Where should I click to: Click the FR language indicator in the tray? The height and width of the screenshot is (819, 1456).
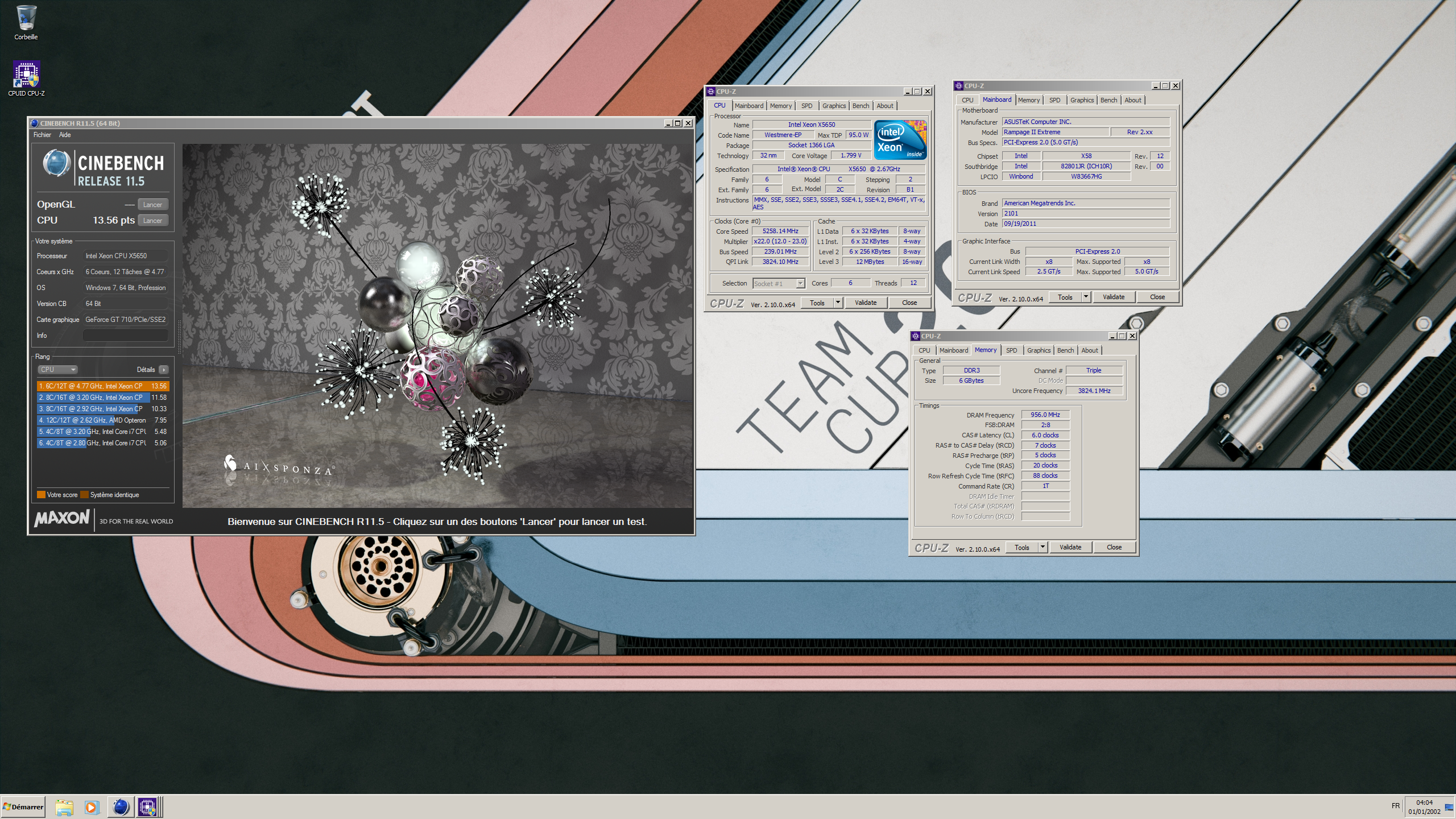pyautogui.click(x=1395, y=805)
